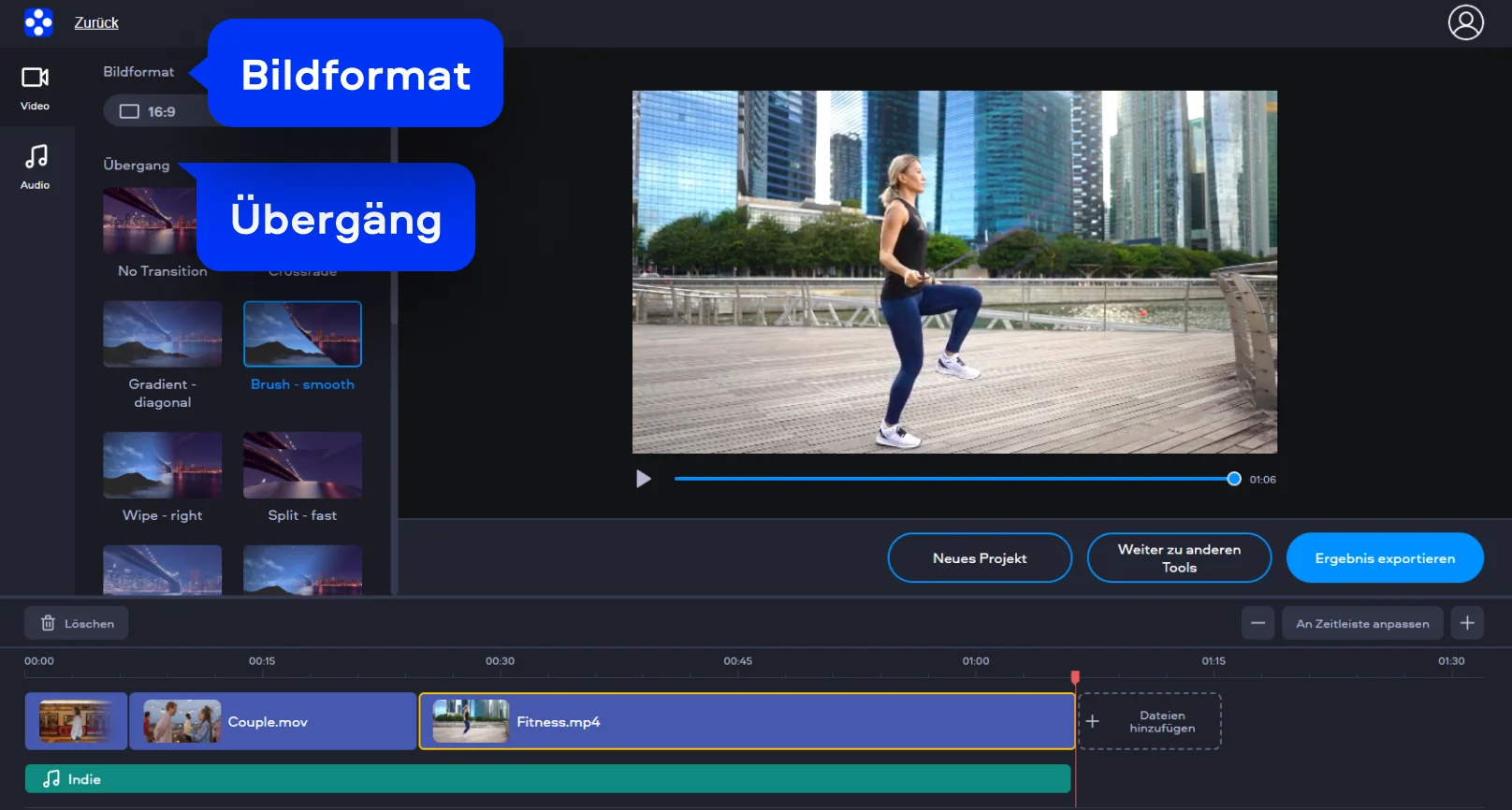This screenshot has width=1512, height=810.
Task: Select the Brush - smooth transition
Action: click(302, 334)
